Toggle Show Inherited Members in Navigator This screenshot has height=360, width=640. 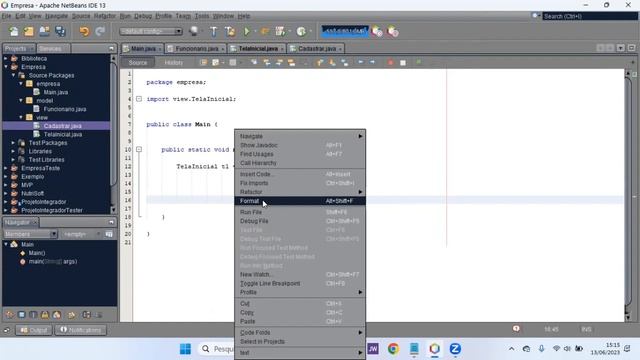point(10,315)
